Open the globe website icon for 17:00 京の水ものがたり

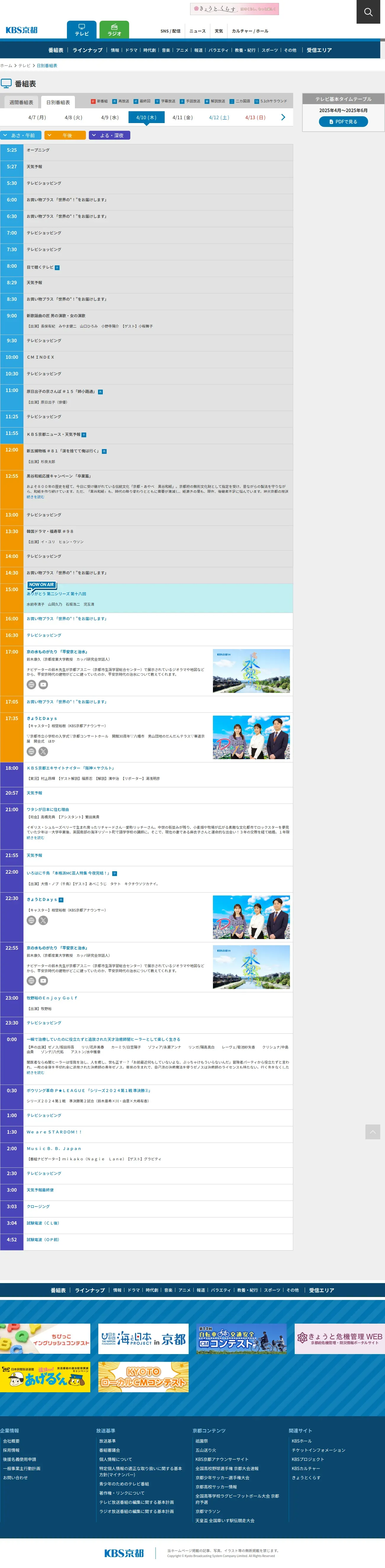pyautogui.click(x=31, y=685)
